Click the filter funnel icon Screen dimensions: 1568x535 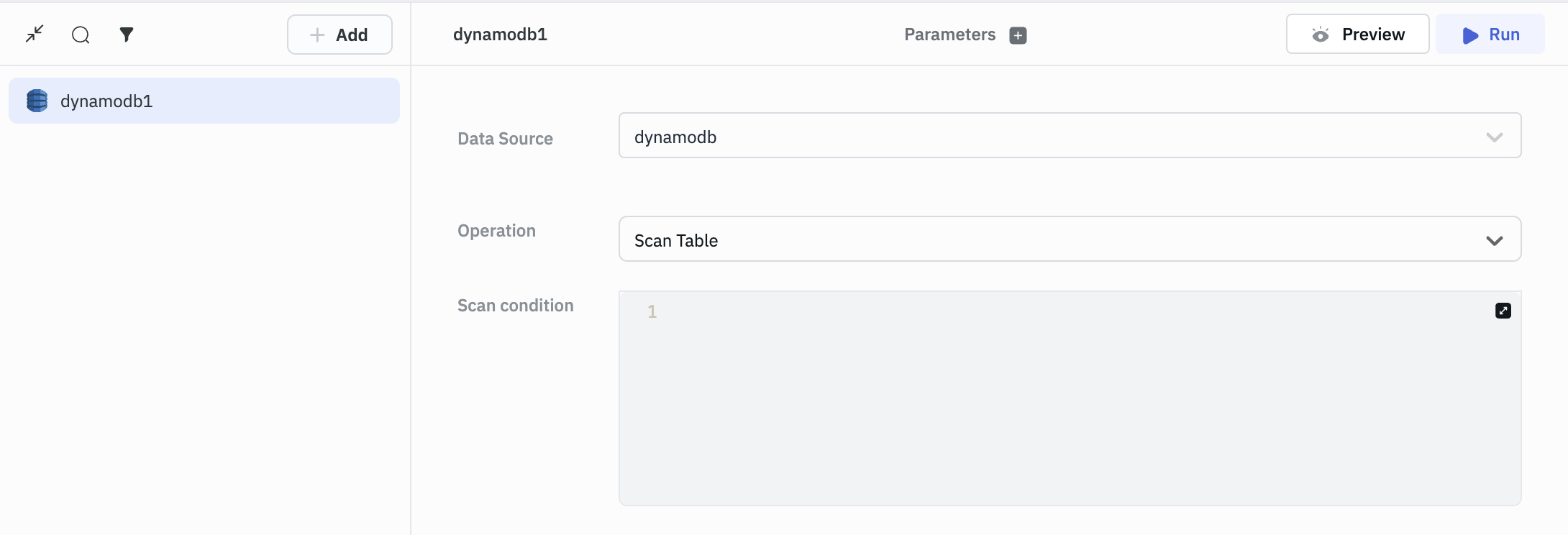click(127, 35)
